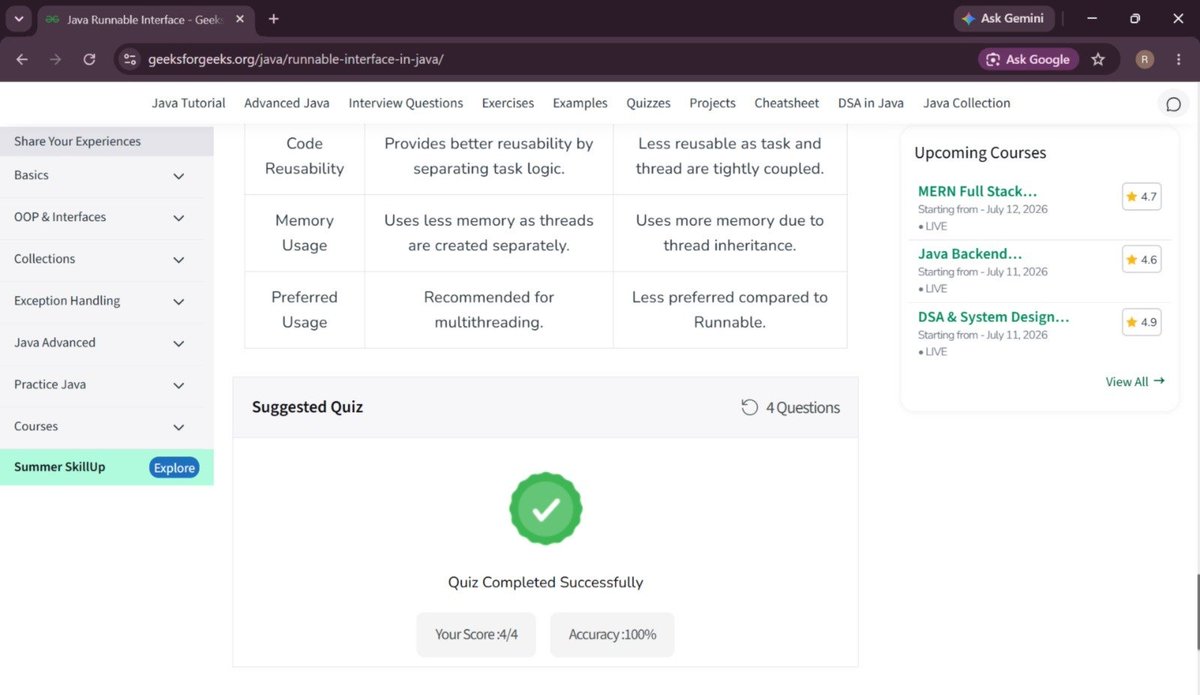Click the Suggested Quiz heading

pyautogui.click(x=307, y=407)
